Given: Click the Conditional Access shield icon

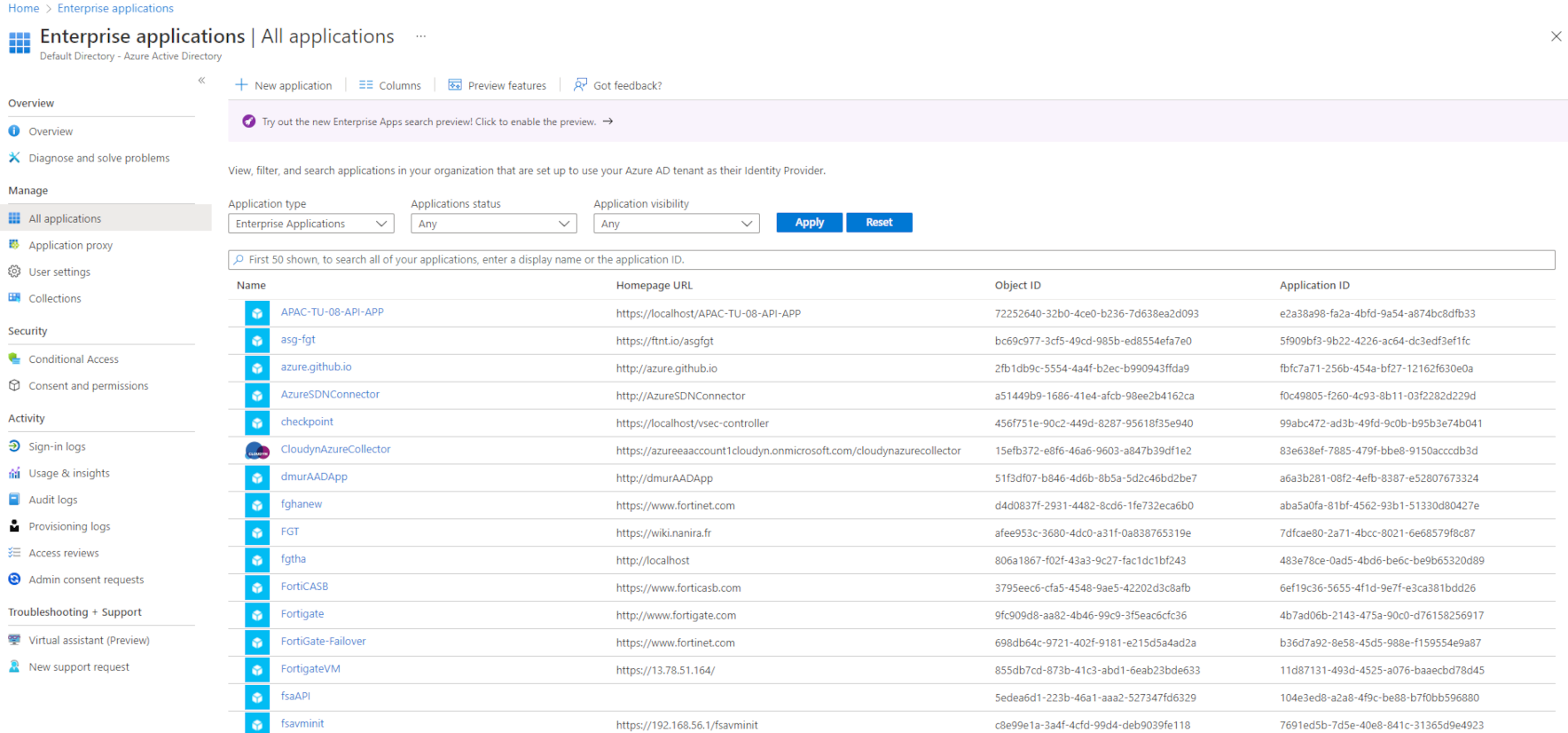Looking at the screenshot, I should [x=14, y=359].
